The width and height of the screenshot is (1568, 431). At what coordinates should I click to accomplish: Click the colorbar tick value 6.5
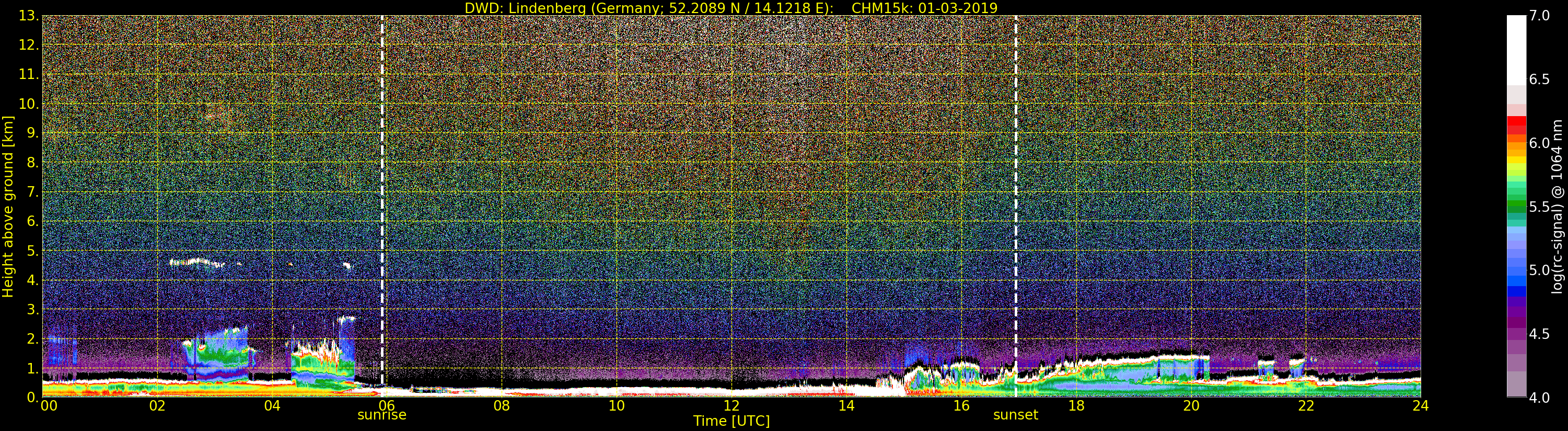click(1539, 80)
